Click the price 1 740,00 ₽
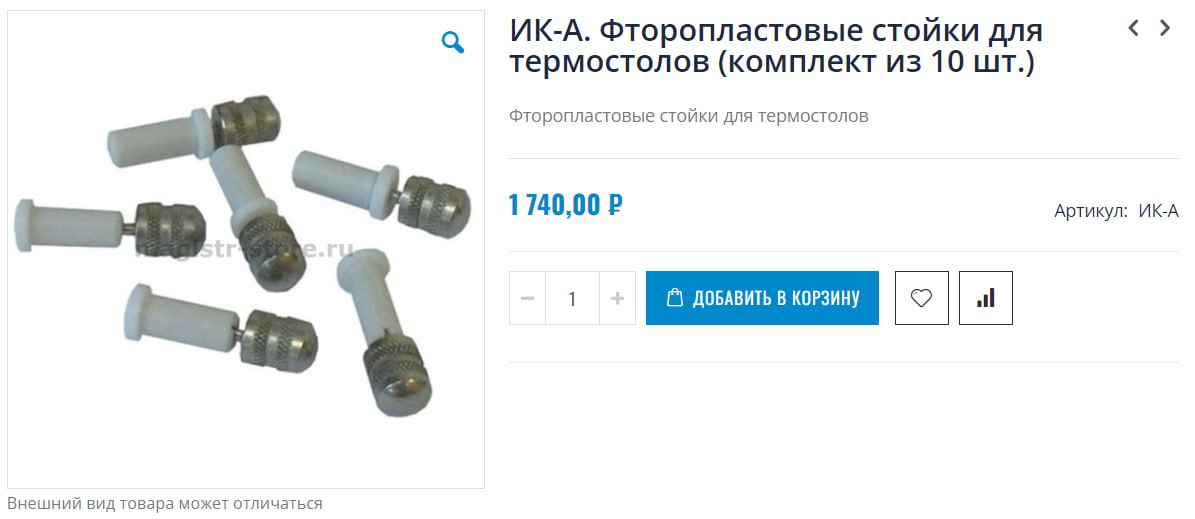The height and width of the screenshot is (519, 1195). coord(565,204)
